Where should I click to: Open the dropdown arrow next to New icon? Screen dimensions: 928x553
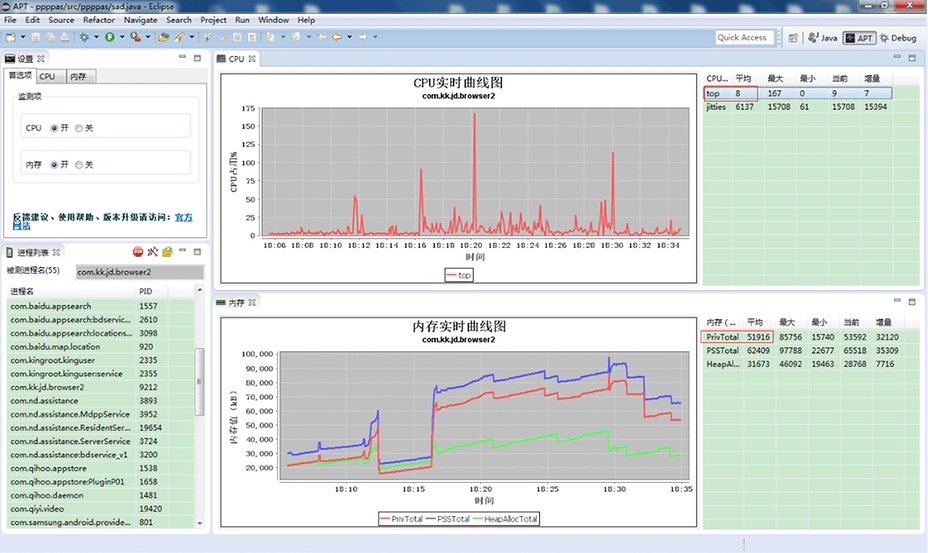(x=23, y=37)
